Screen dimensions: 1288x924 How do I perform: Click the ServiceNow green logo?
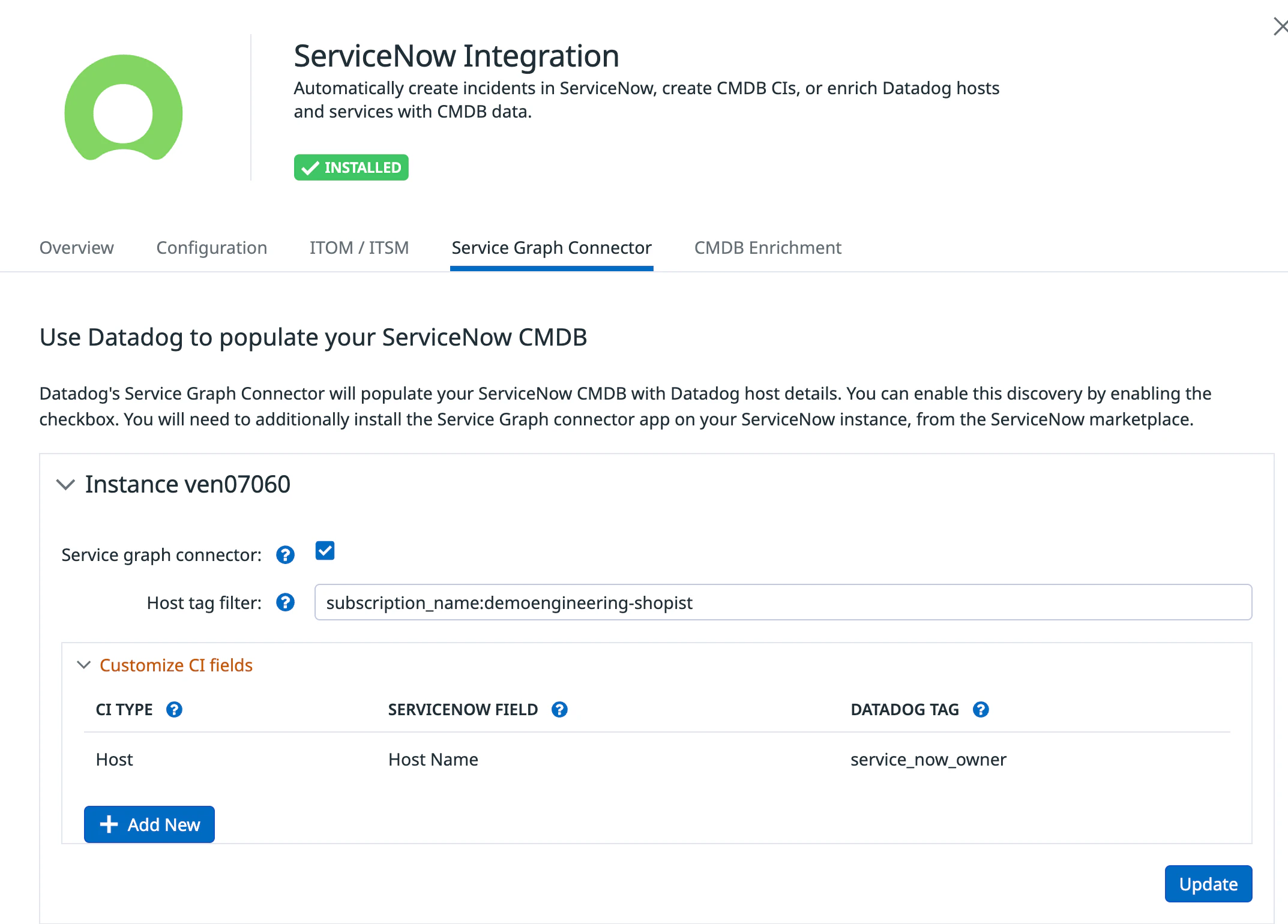click(x=124, y=108)
